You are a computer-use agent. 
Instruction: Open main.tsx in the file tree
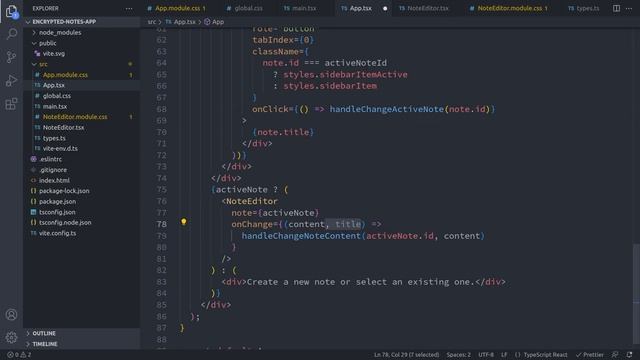82,107
